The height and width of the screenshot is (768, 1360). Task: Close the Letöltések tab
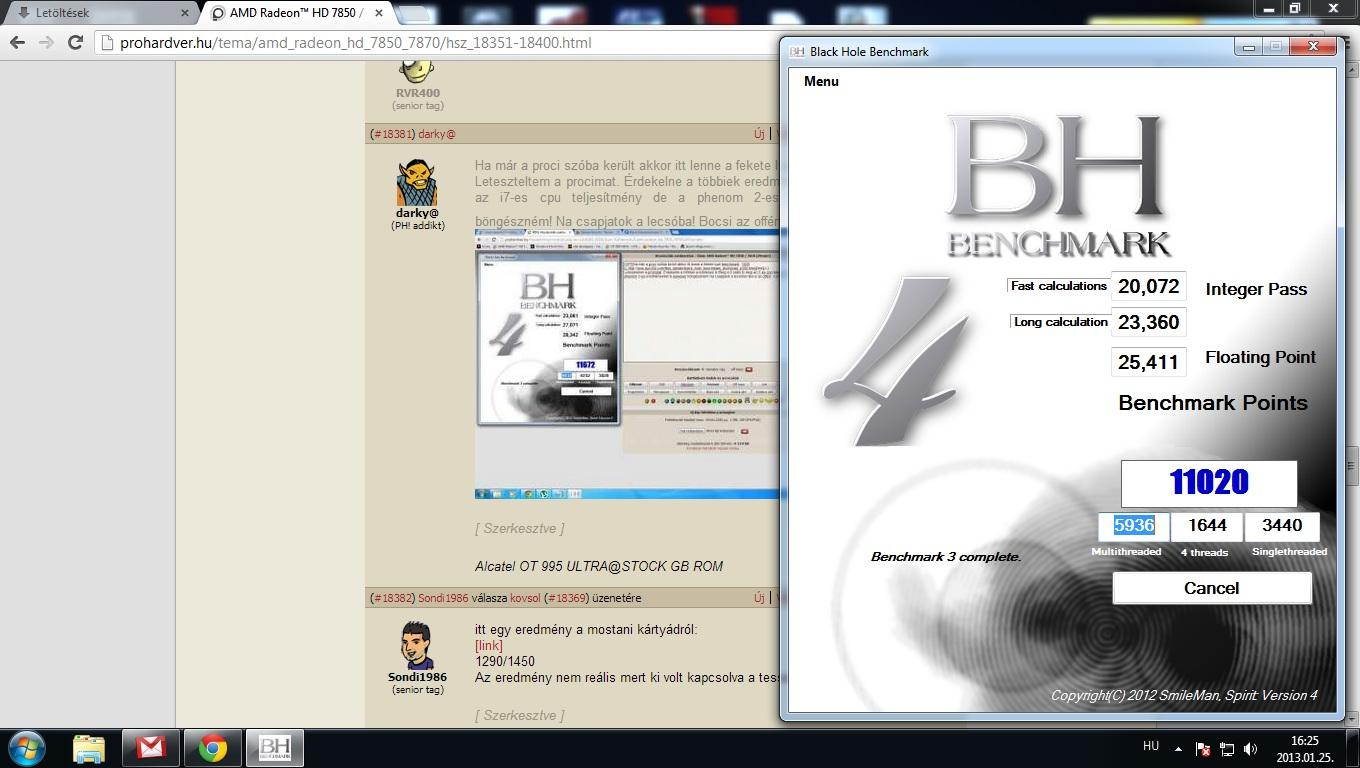(x=184, y=14)
